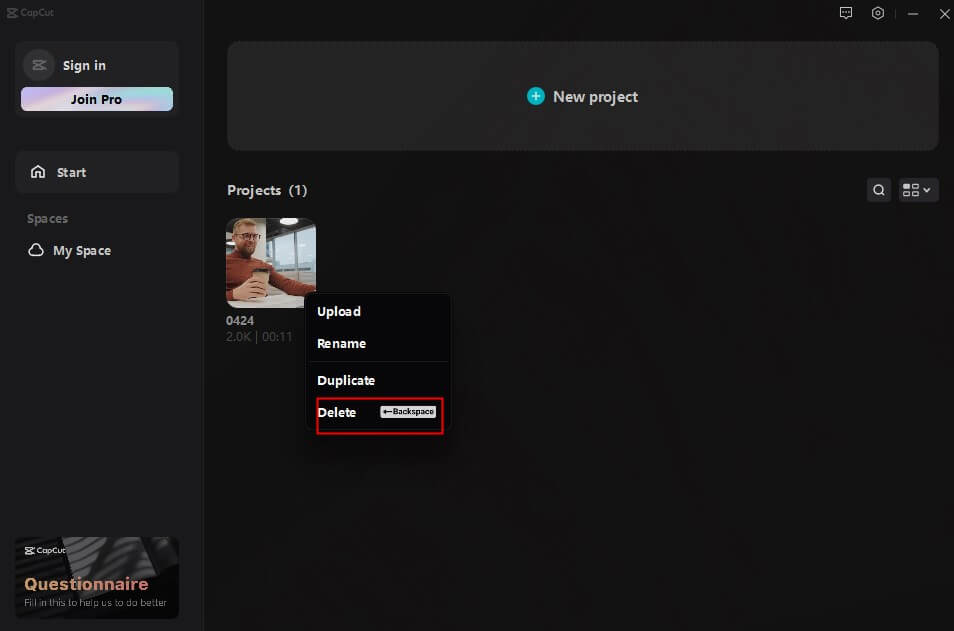
Task: Open the feedback chat icon
Action: (x=845, y=13)
